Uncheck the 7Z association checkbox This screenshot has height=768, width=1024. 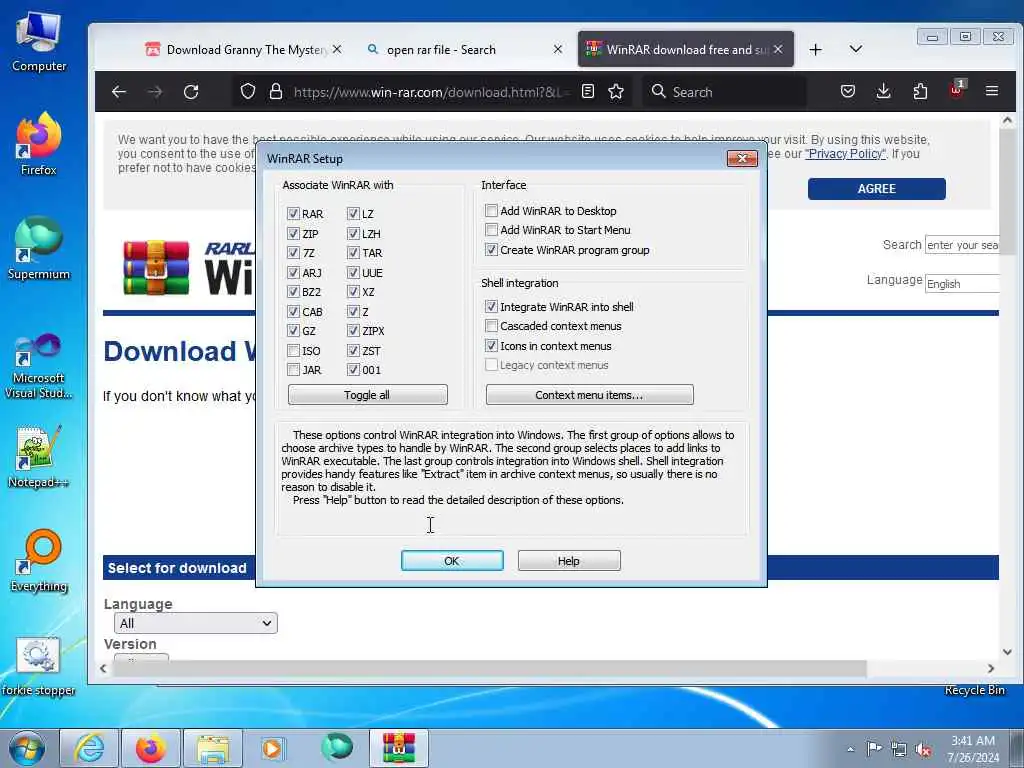(x=293, y=253)
